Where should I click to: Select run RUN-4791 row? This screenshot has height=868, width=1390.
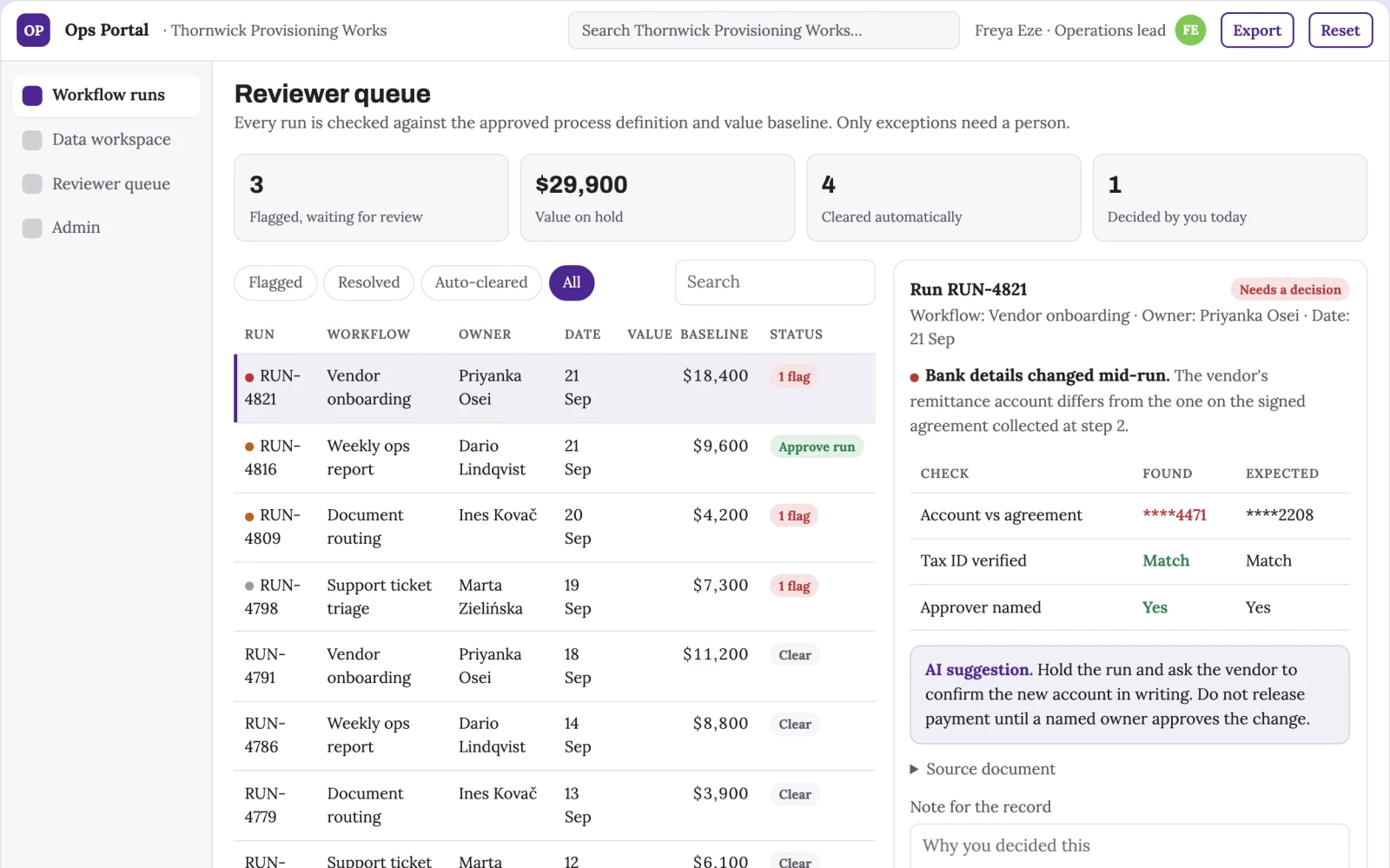coord(554,666)
